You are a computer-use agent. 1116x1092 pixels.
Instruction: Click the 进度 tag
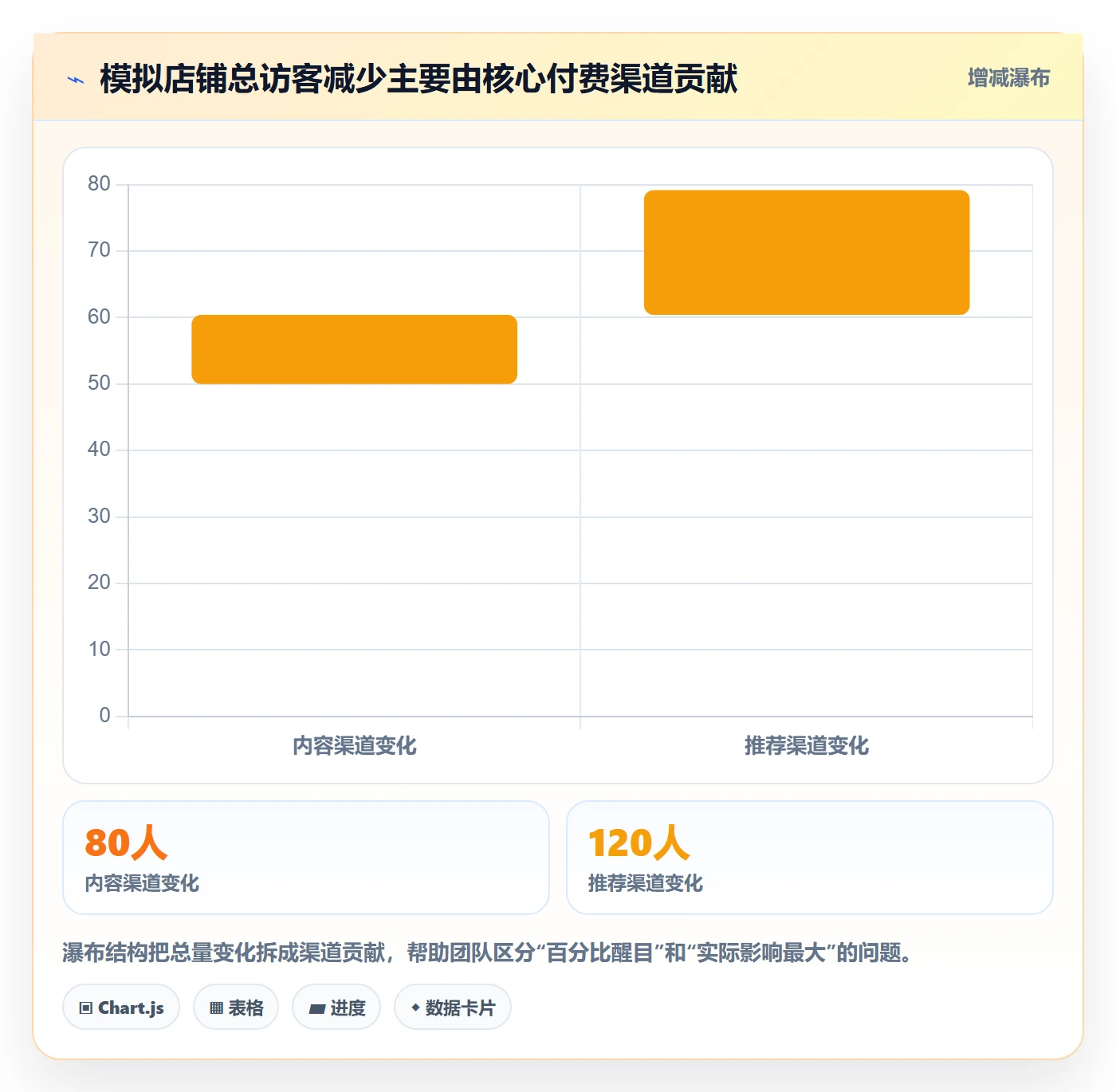point(336,1008)
